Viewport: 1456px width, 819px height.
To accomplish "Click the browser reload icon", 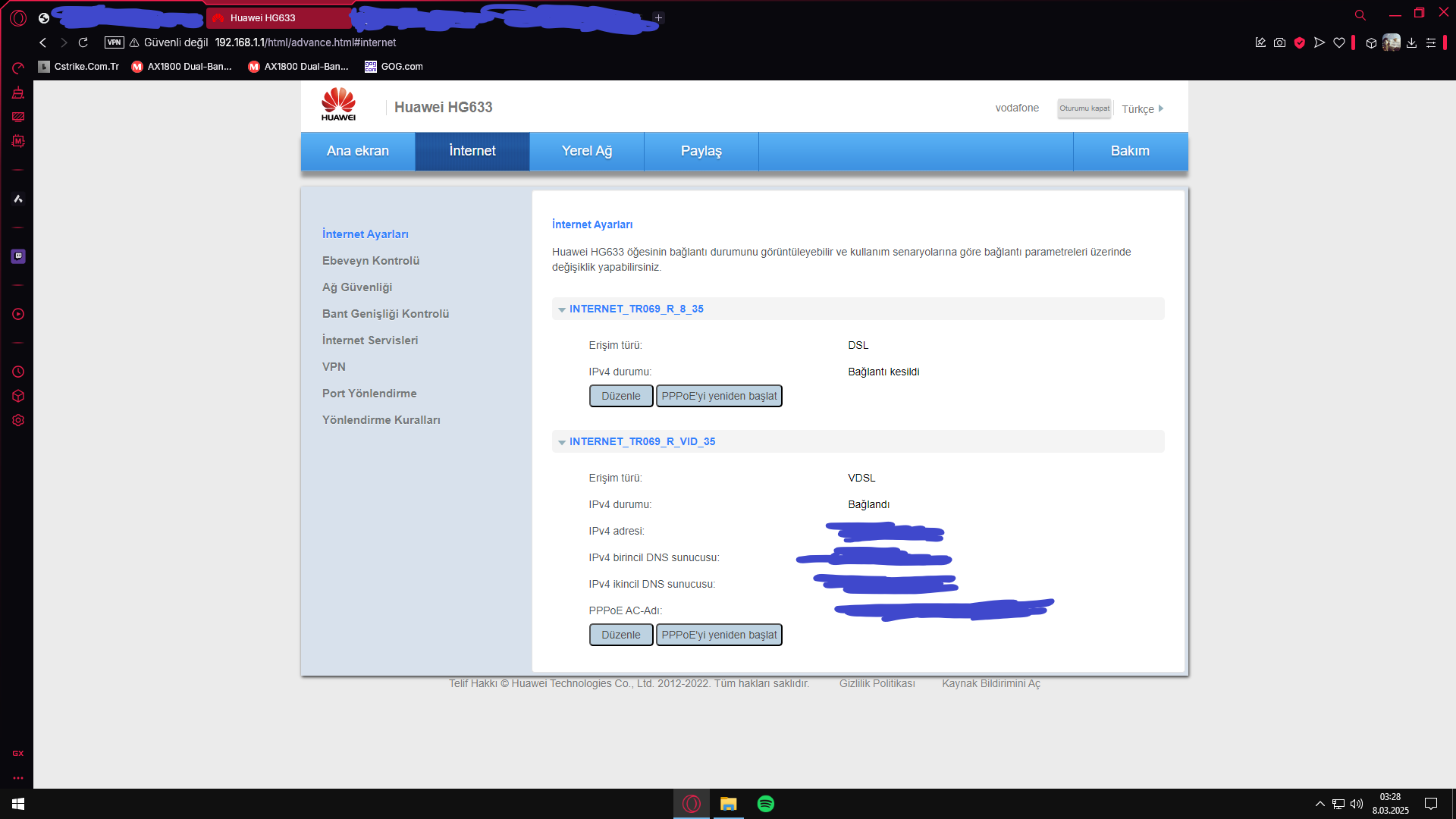I will pos(83,42).
